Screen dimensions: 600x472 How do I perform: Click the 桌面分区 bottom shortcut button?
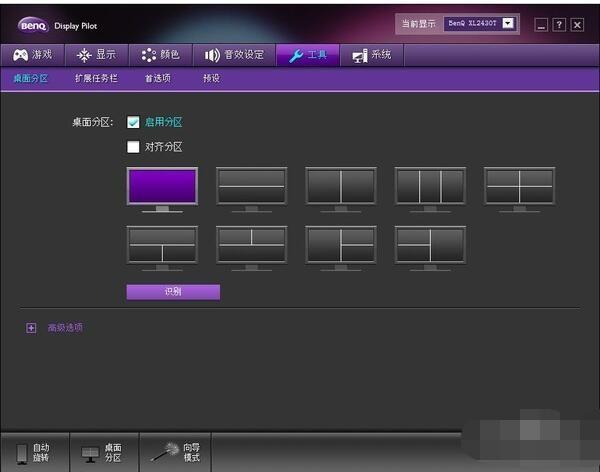click(x=104, y=452)
